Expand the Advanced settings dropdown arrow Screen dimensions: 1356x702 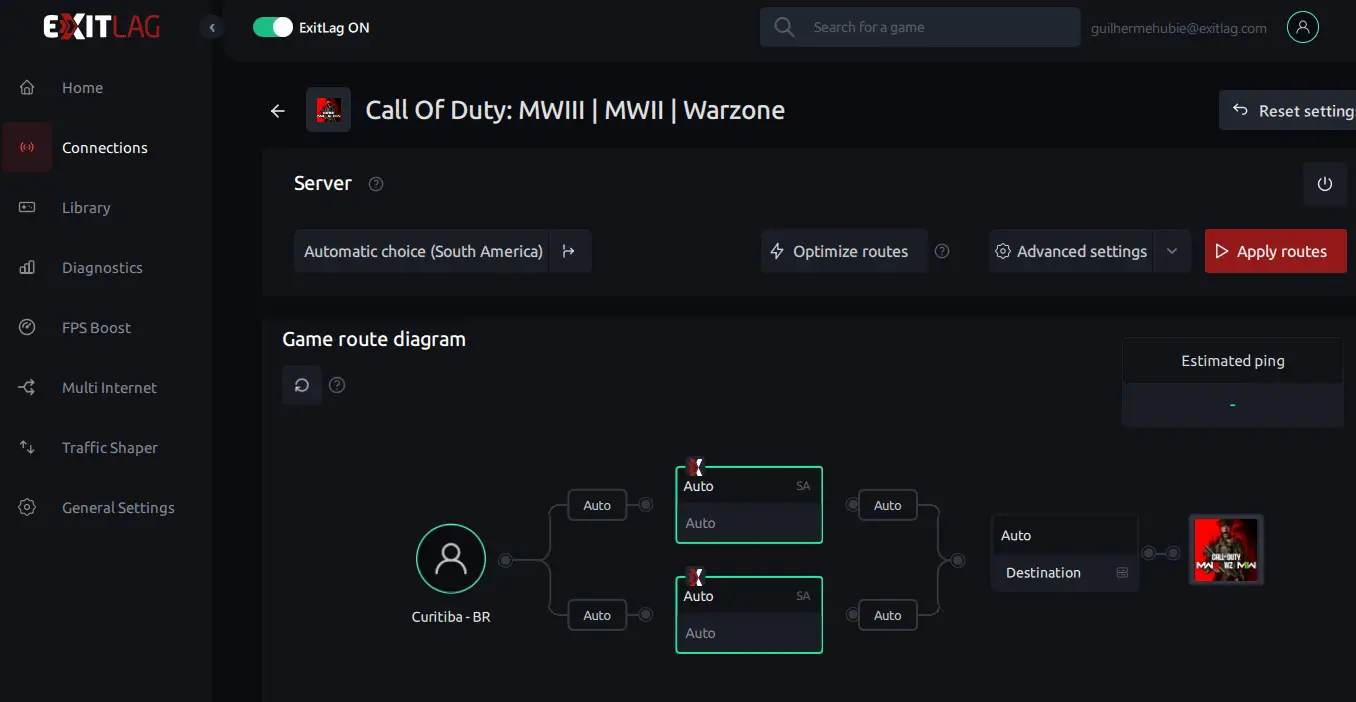tap(1172, 251)
